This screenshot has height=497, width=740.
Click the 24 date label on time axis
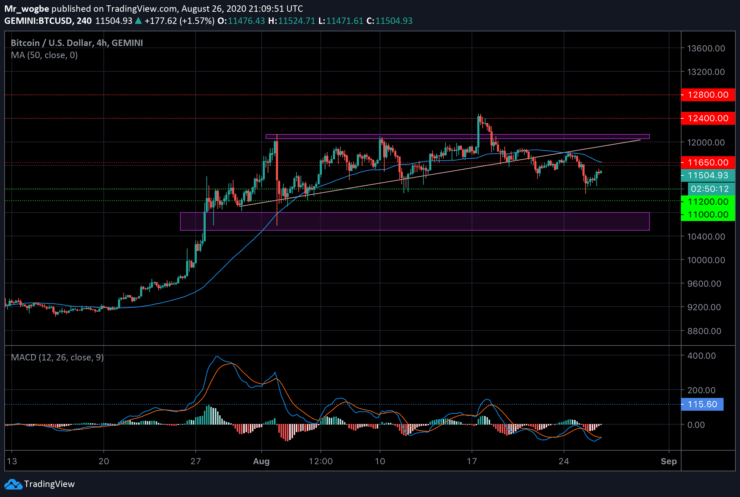click(x=563, y=461)
